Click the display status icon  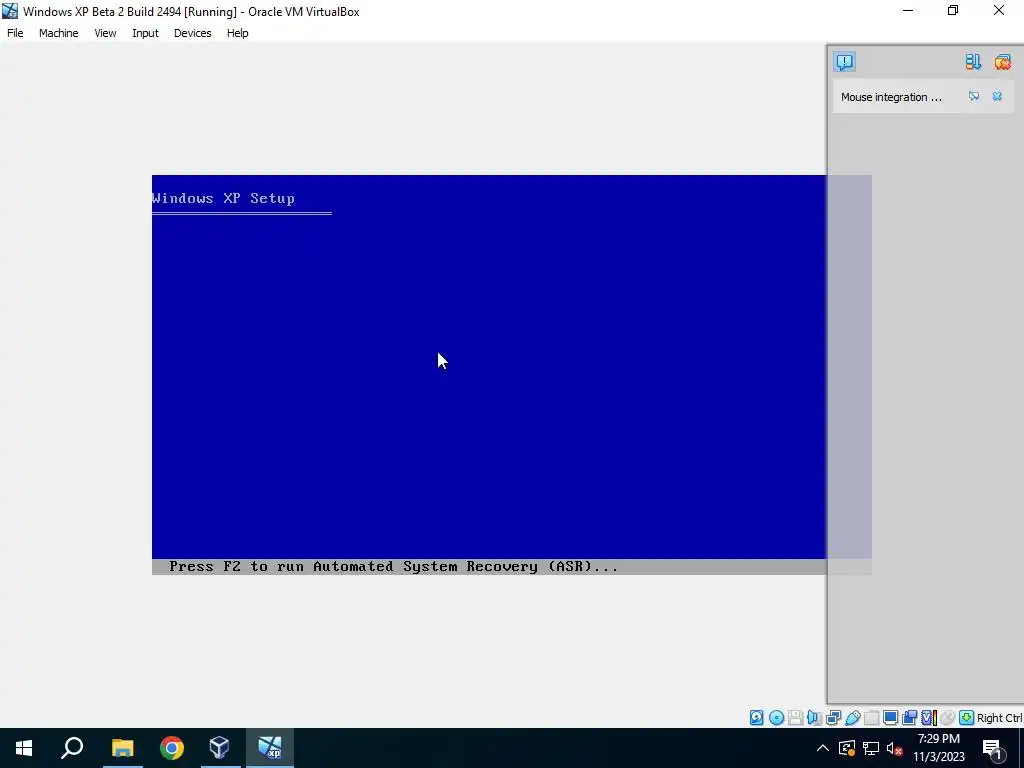(x=890, y=718)
